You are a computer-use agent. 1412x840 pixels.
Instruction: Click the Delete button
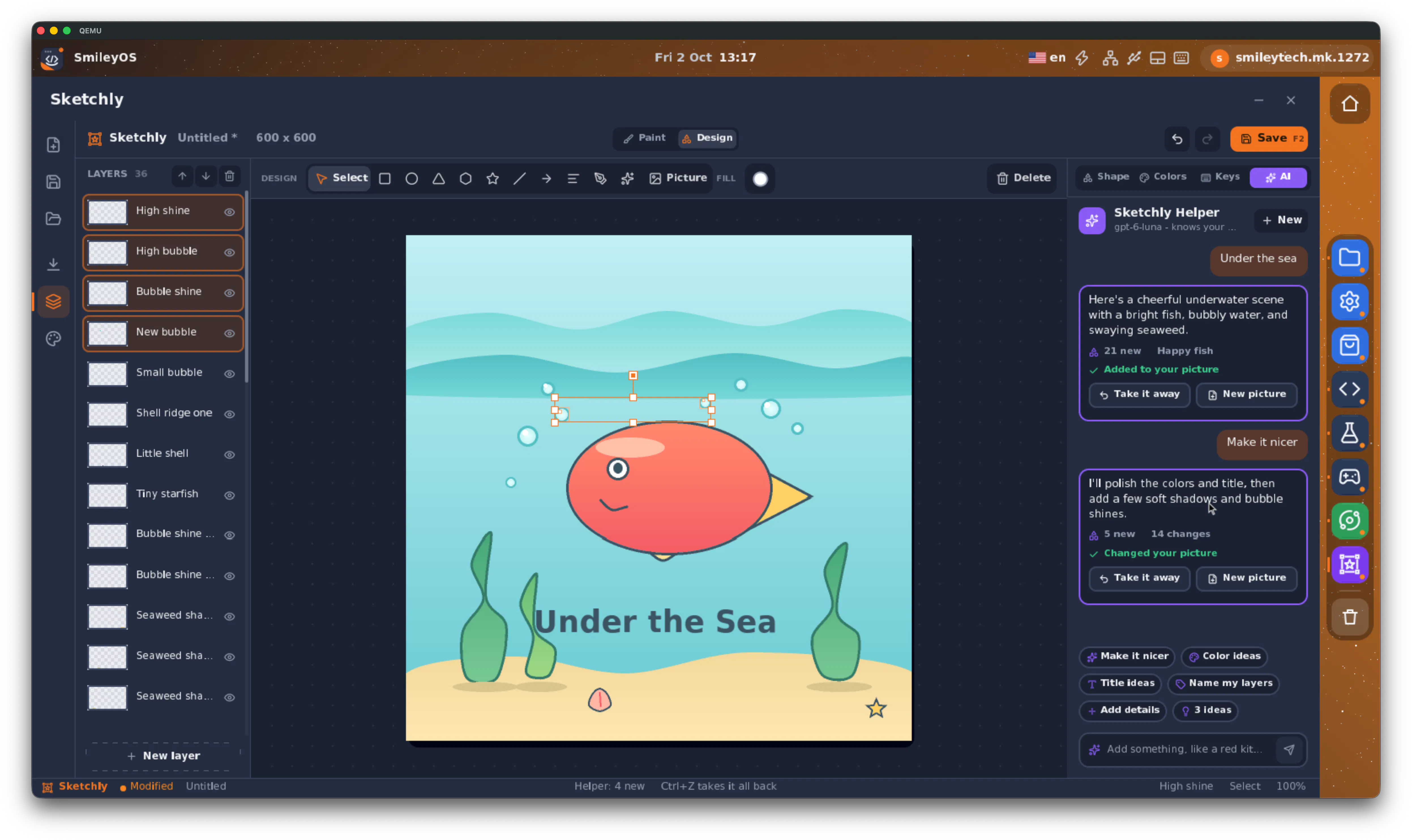click(x=1022, y=178)
